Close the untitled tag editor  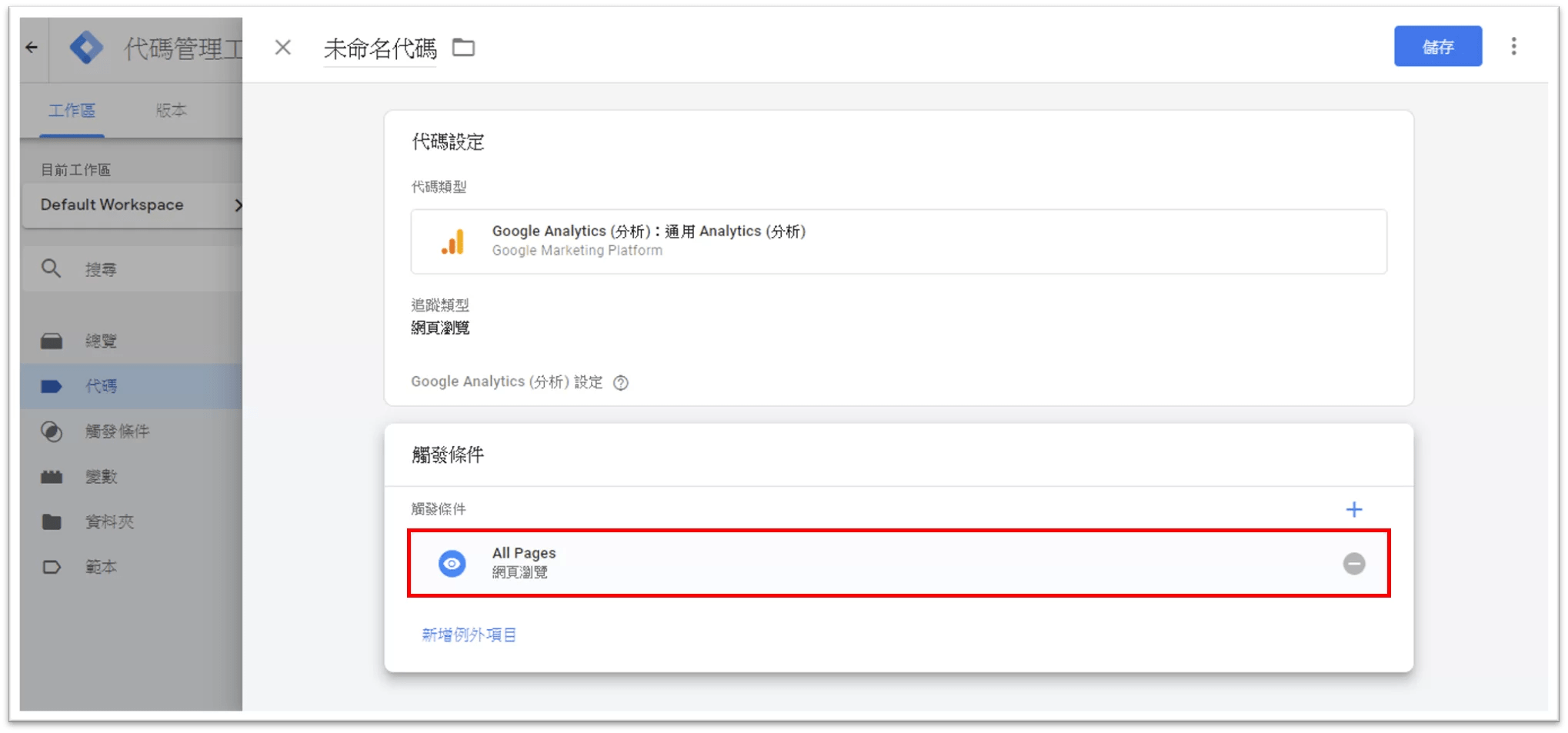pyautogui.click(x=283, y=48)
